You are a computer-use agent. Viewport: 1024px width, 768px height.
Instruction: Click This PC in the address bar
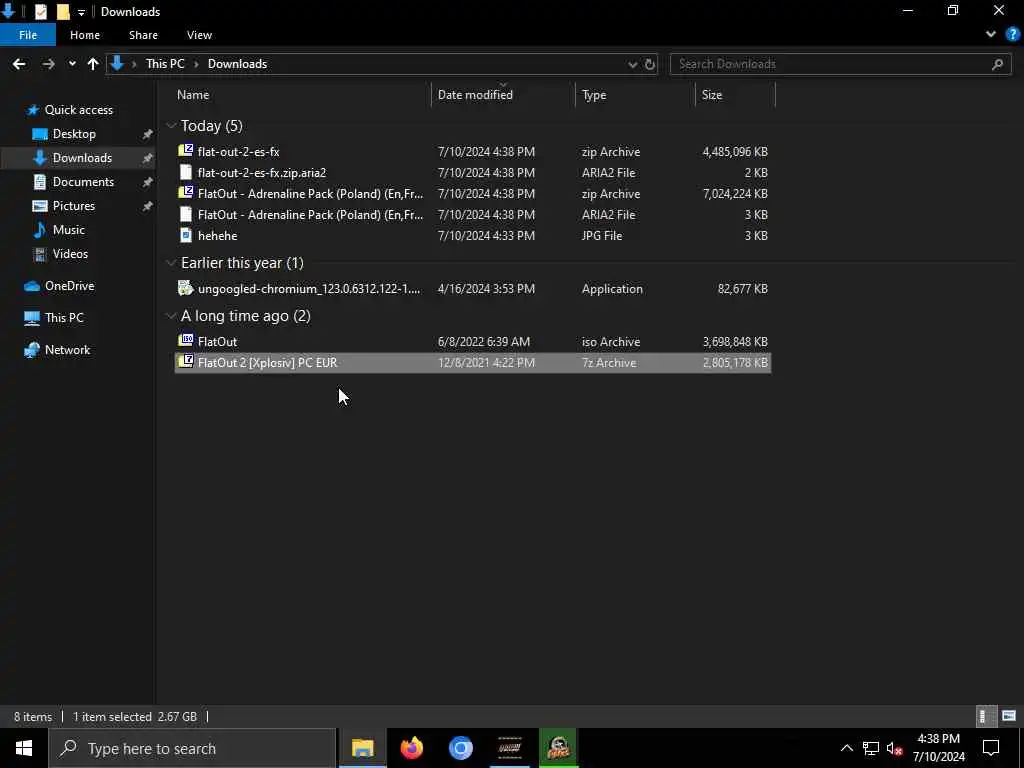pos(165,64)
